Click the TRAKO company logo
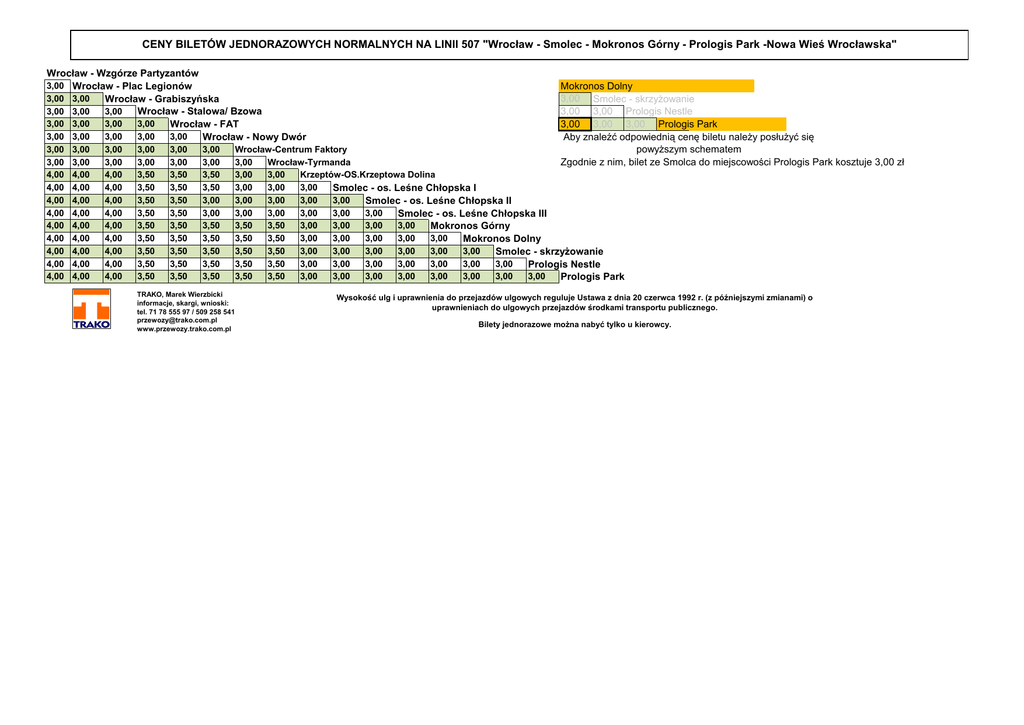The height and width of the screenshot is (725, 1024). [91, 309]
